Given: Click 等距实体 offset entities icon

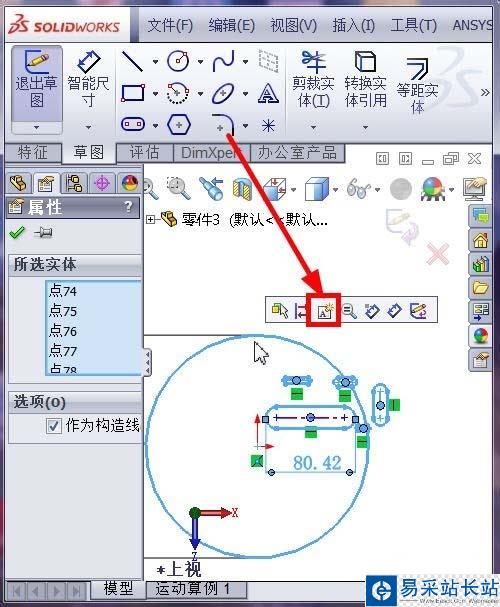Looking at the screenshot, I should [x=417, y=68].
